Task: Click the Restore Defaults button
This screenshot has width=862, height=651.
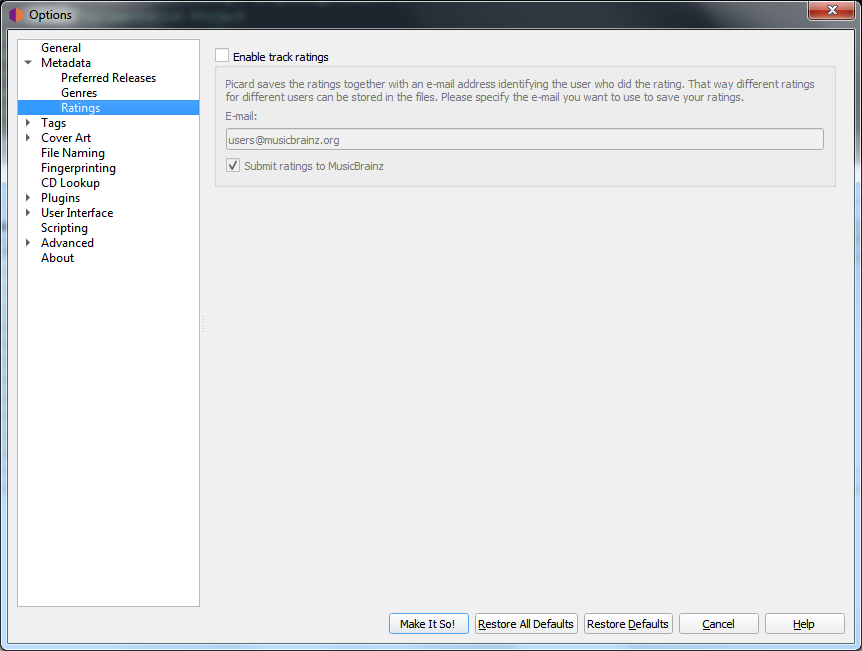Action: pos(628,624)
